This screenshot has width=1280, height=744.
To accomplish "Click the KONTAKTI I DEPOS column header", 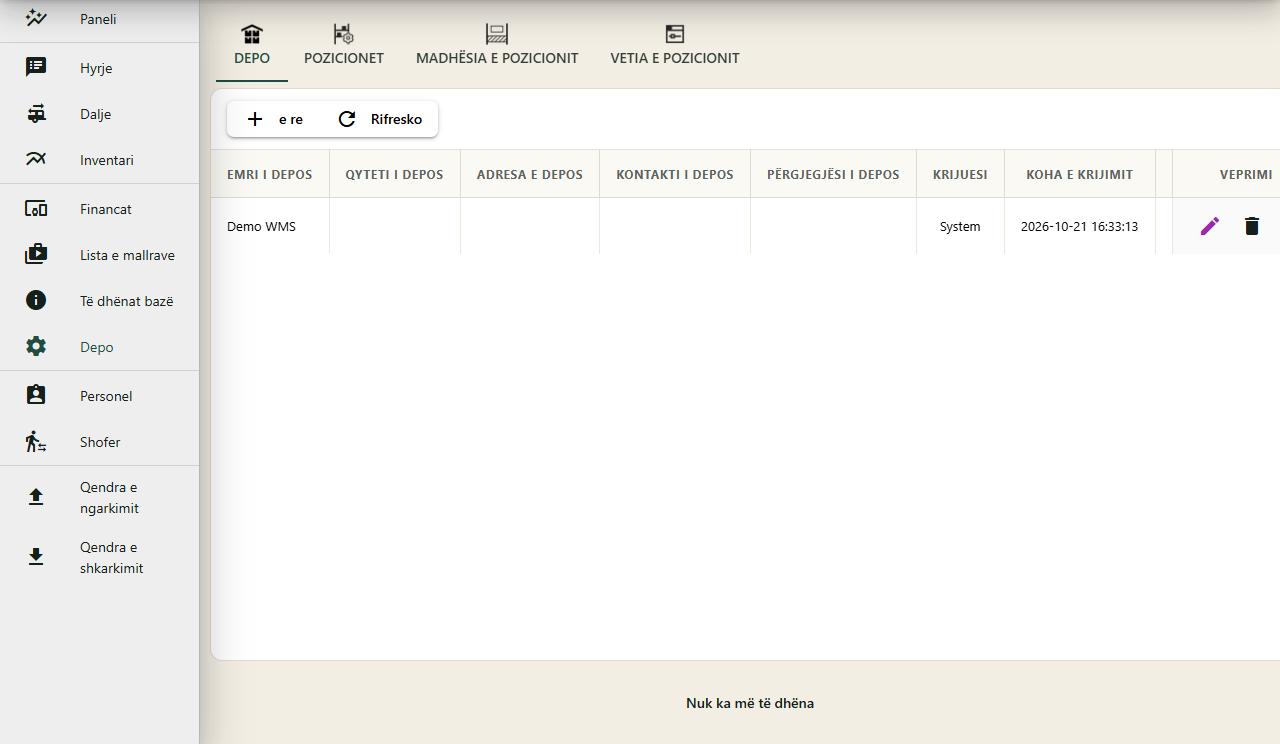I will tap(675, 174).
